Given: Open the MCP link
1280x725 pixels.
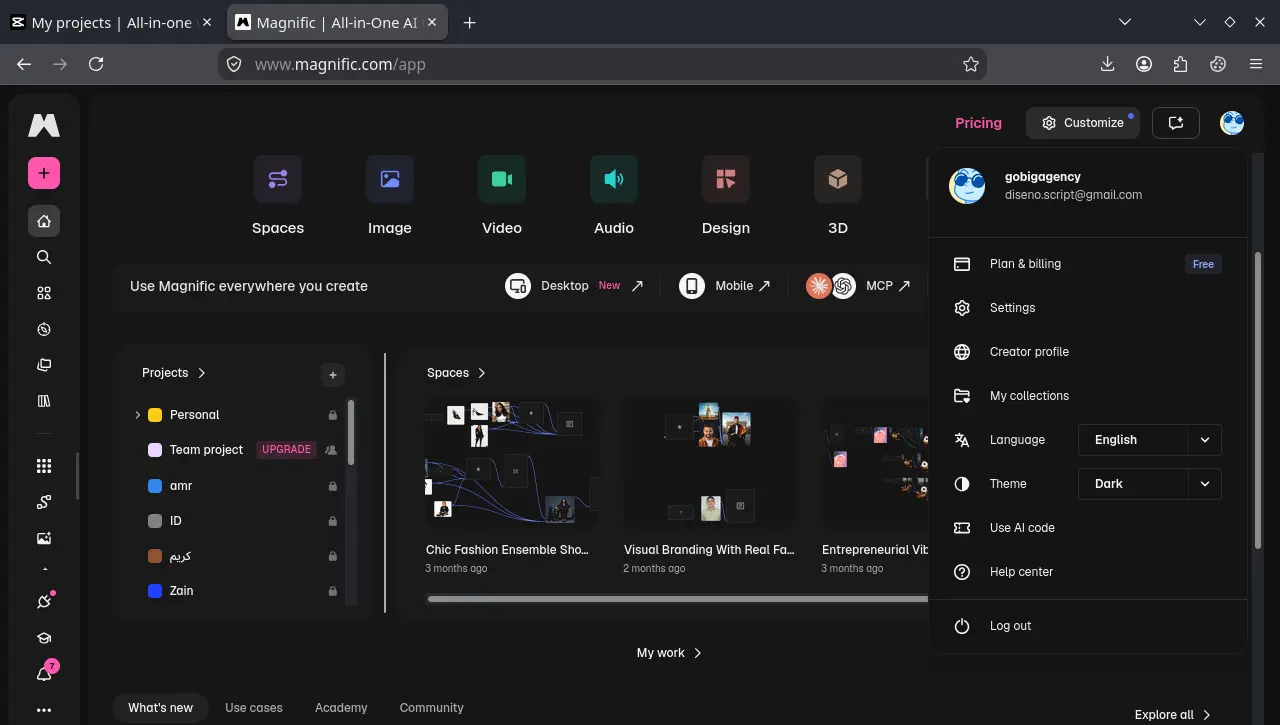Looking at the screenshot, I should (x=859, y=286).
